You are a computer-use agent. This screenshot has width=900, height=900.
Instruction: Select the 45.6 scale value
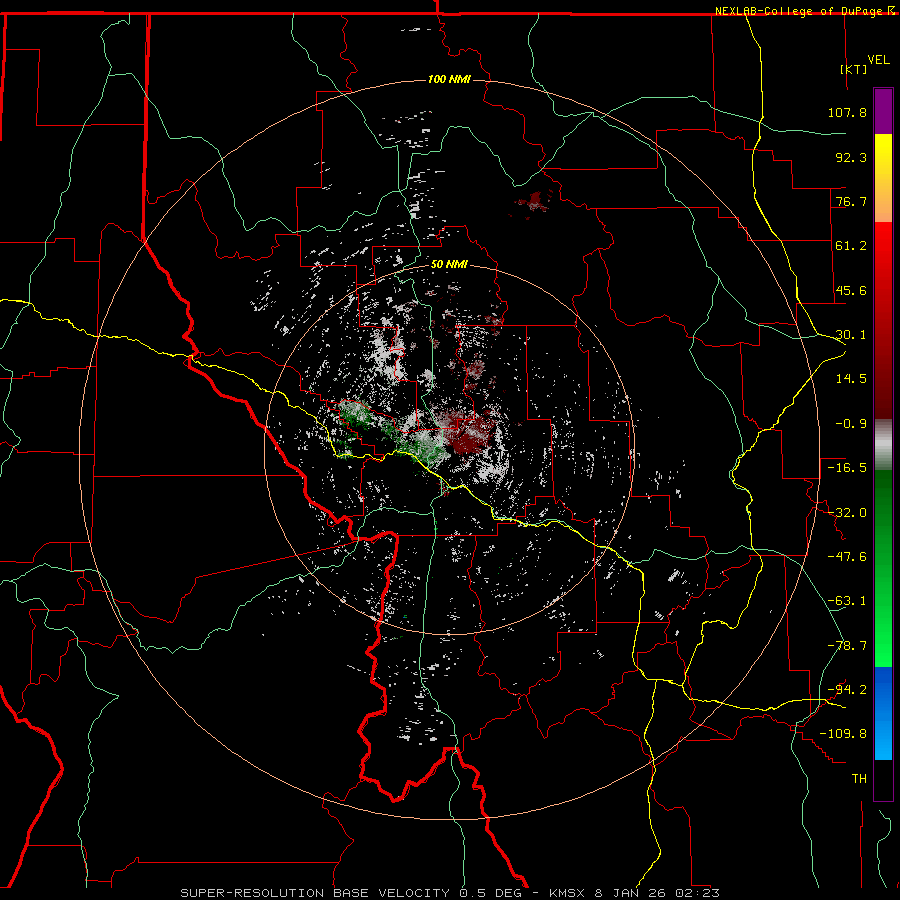(x=851, y=290)
